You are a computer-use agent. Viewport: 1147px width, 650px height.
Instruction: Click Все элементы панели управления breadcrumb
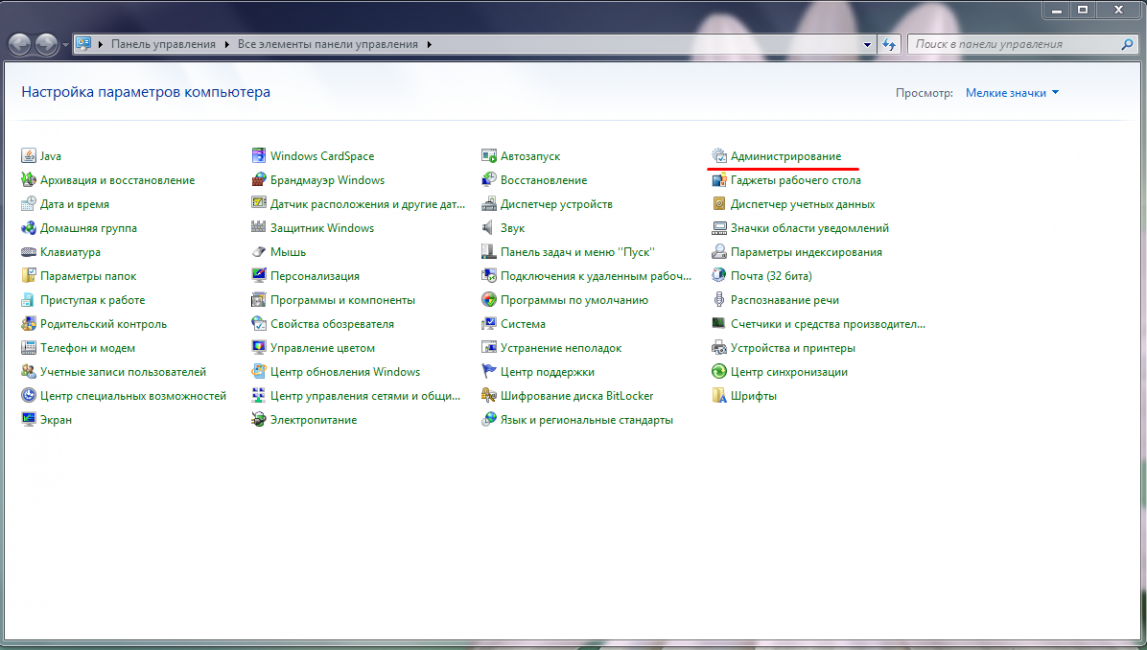[x=328, y=45]
